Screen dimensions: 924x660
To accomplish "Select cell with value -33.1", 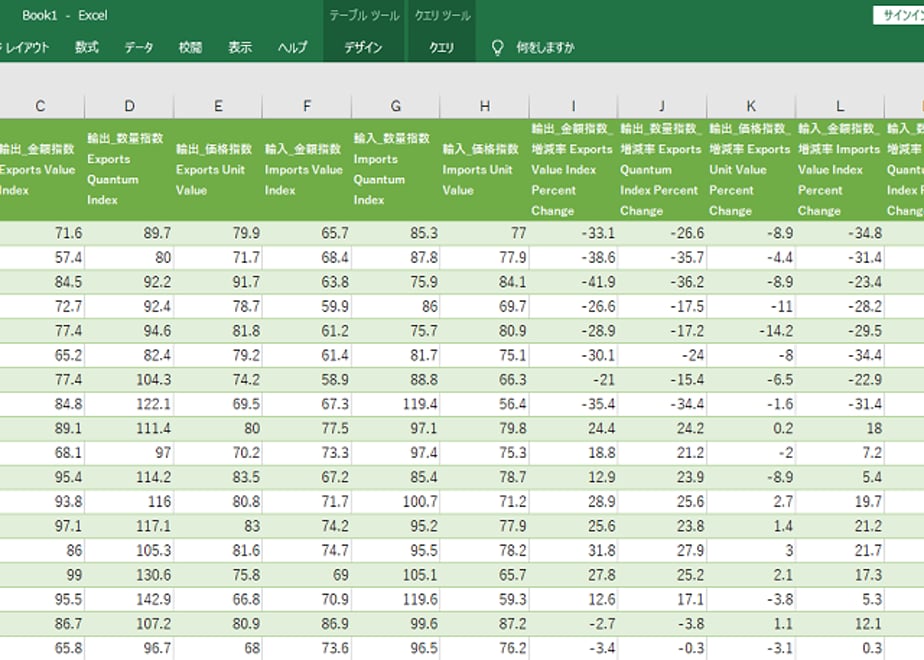I will (x=573, y=233).
